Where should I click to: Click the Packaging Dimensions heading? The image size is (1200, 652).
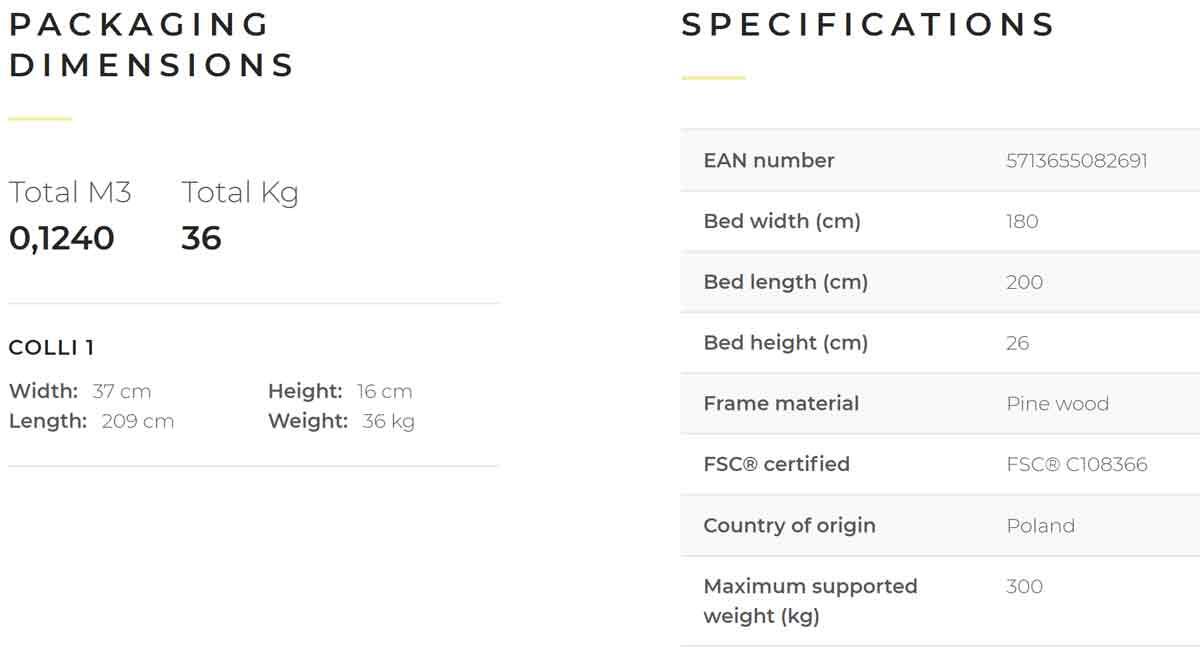(x=152, y=45)
